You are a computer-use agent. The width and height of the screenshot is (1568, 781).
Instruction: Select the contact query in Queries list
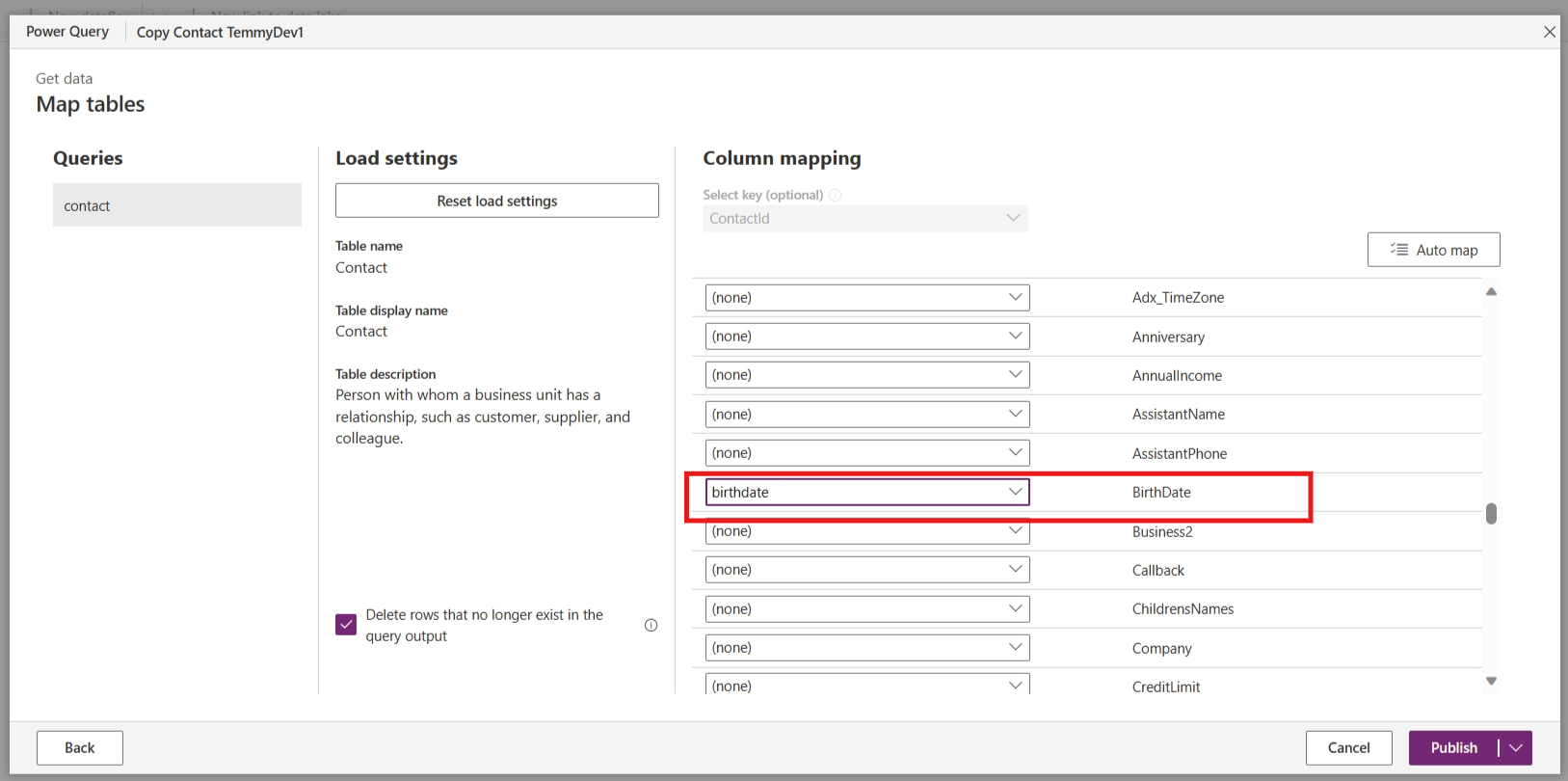point(177,205)
